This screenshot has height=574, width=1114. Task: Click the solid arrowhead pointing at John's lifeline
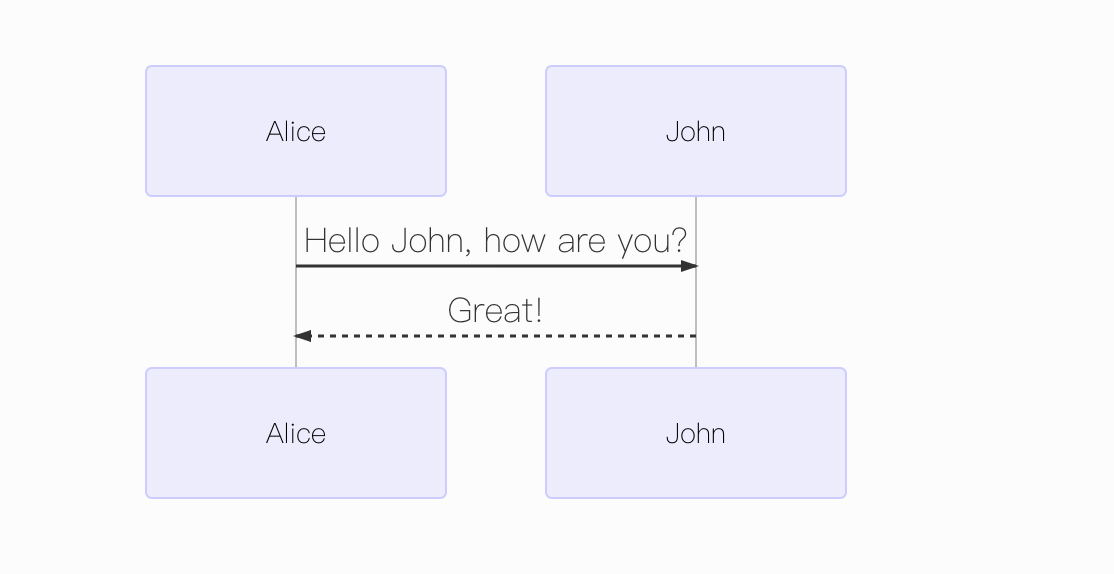689,266
